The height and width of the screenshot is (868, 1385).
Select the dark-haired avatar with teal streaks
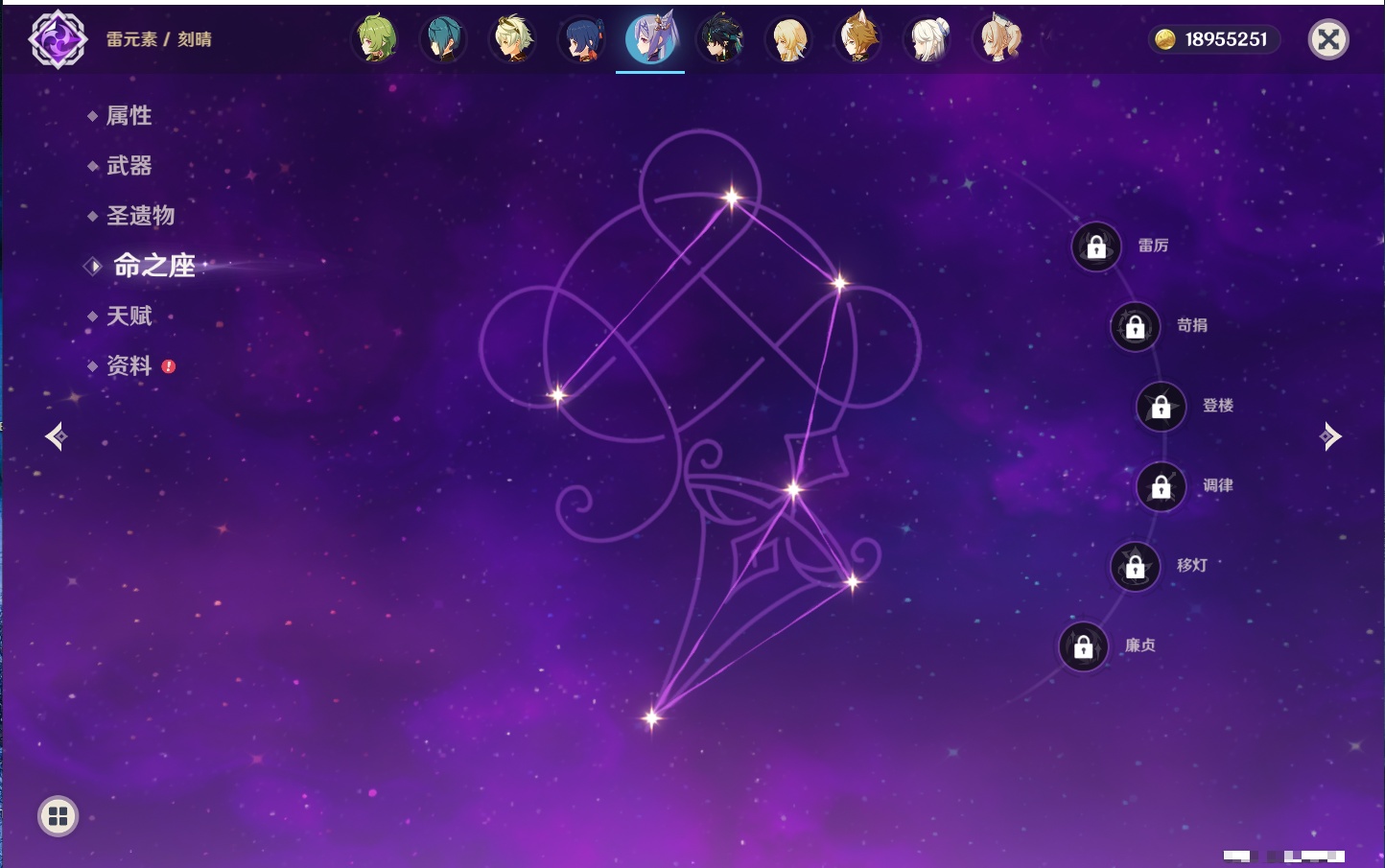coord(720,39)
